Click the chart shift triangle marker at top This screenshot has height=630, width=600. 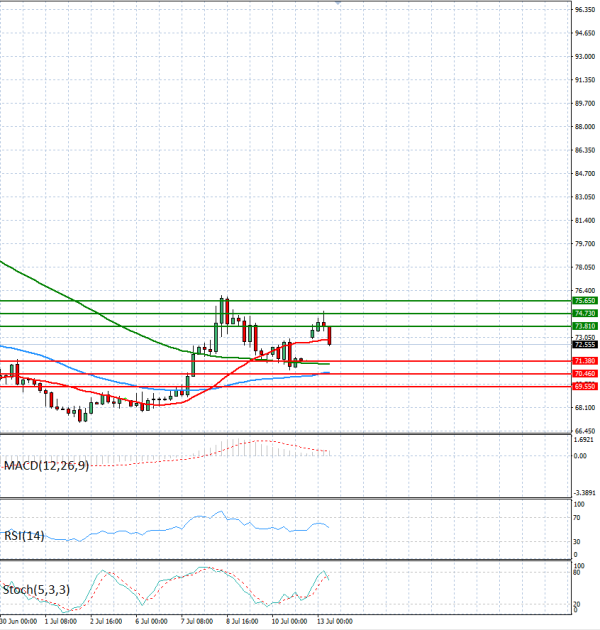click(x=338, y=2)
